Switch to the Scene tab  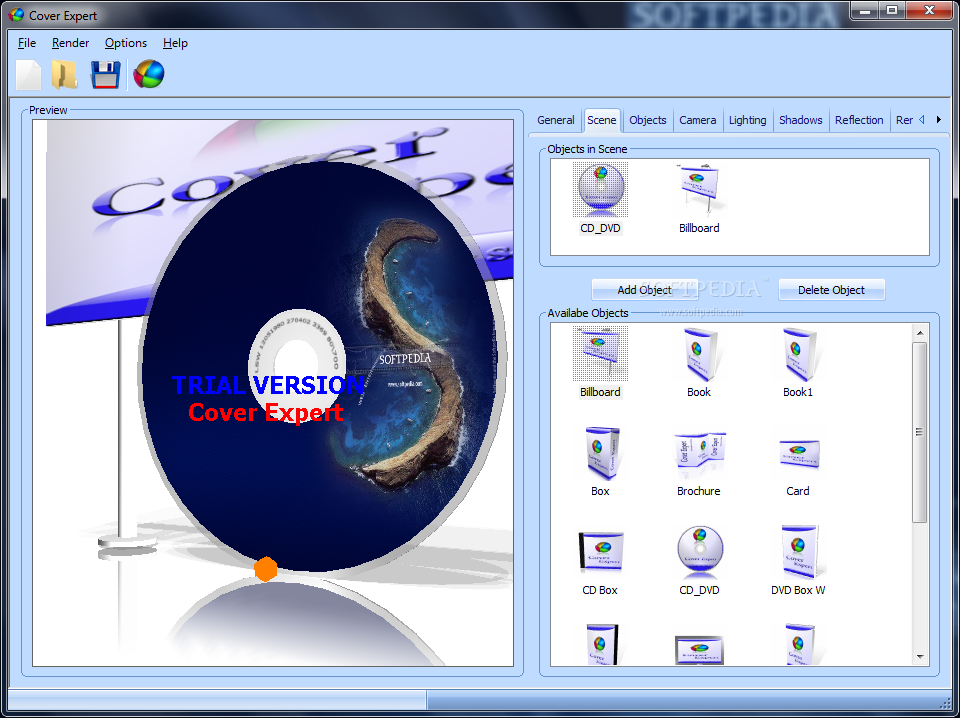(602, 120)
